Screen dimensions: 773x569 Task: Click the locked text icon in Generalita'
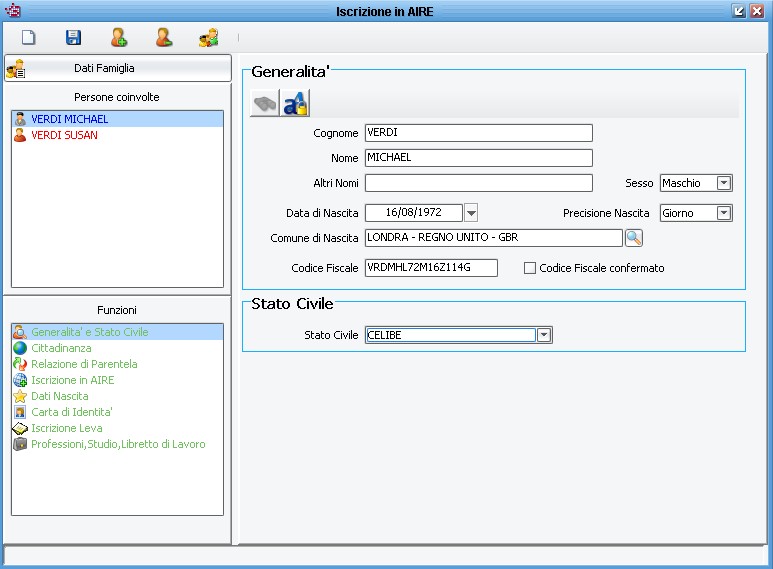click(295, 103)
